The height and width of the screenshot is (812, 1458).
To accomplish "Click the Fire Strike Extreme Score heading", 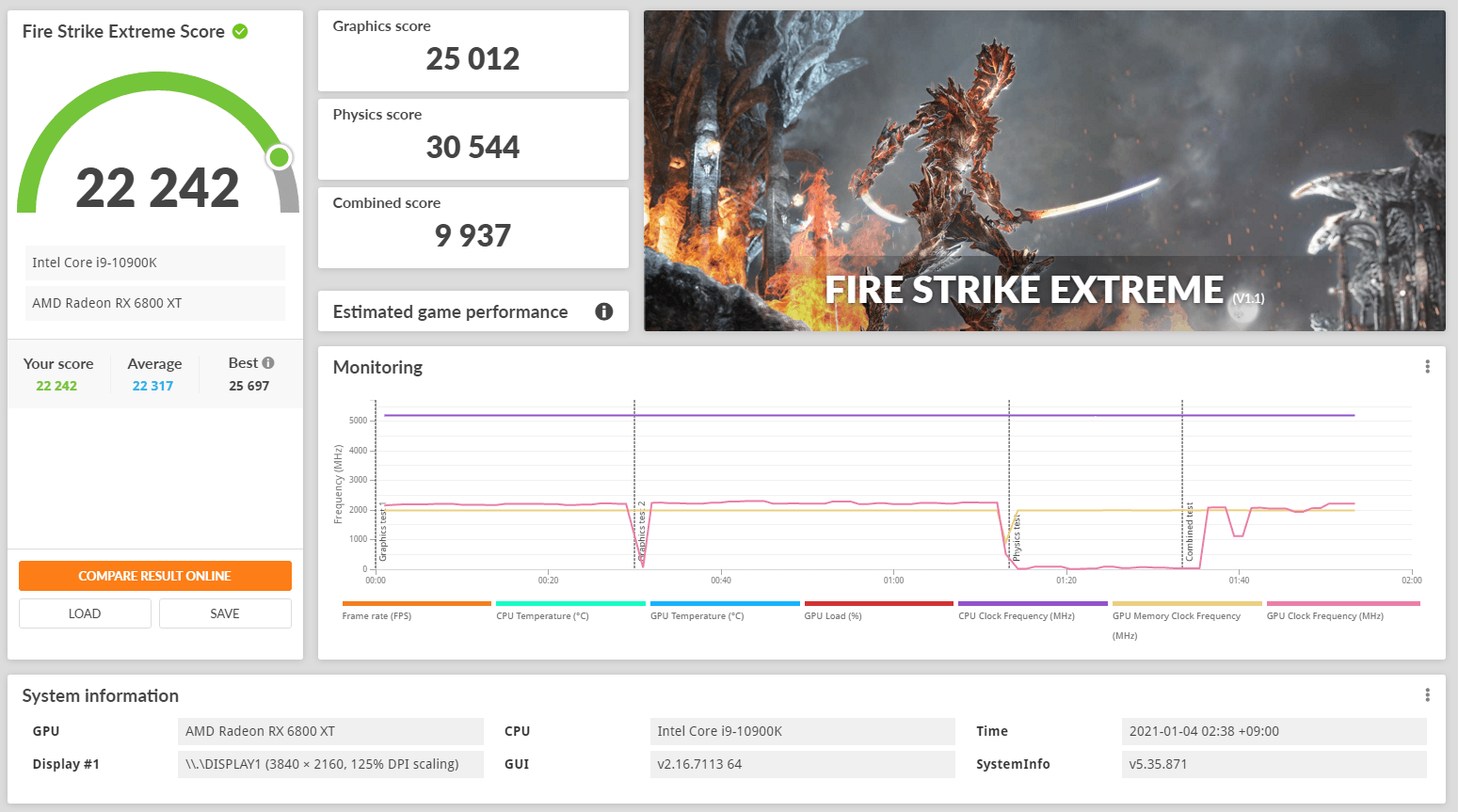I will (123, 31).
